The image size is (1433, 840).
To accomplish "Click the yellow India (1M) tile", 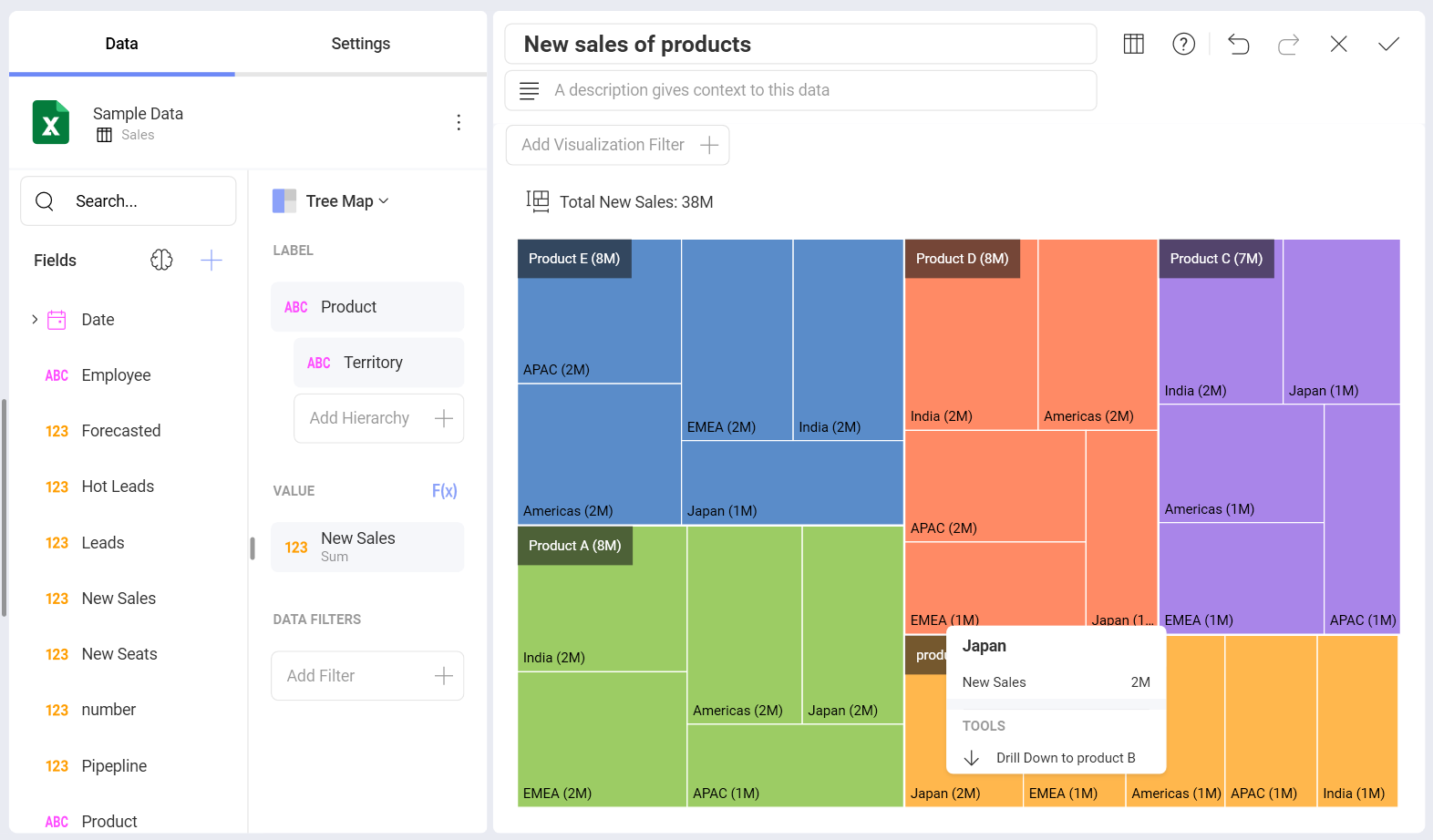I will click(x=1357, y=721).
